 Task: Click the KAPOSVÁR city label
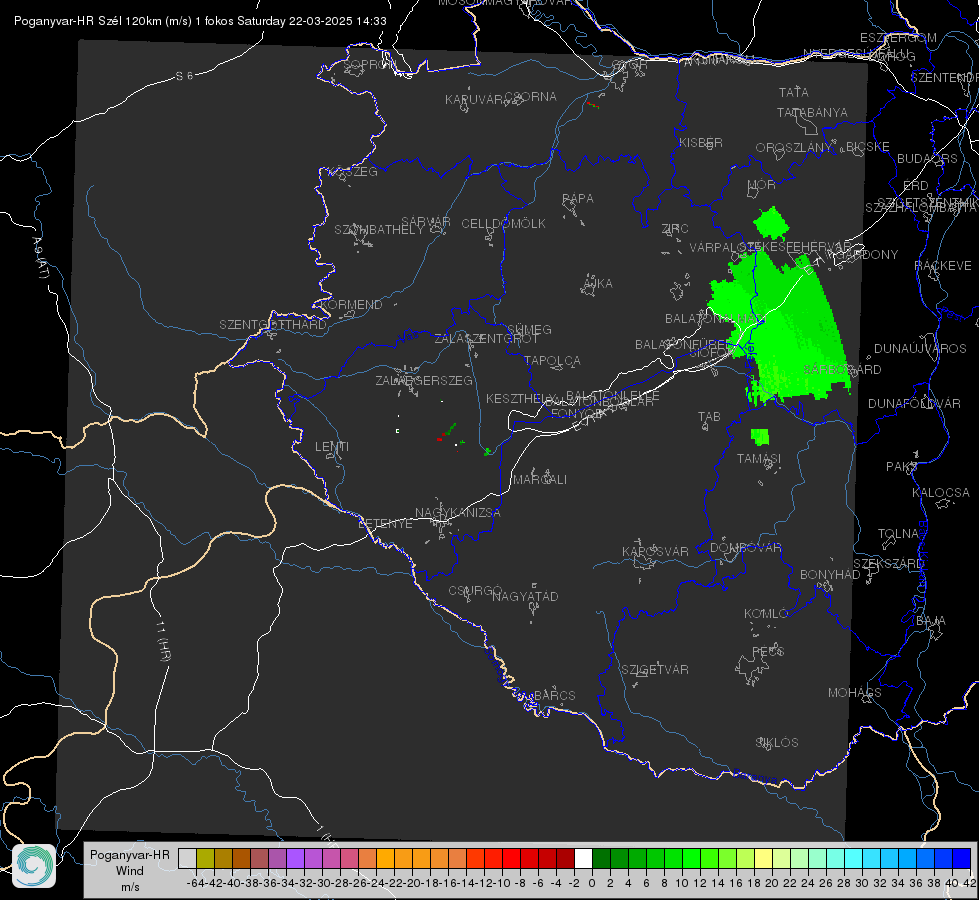pyautogui.click(x=655, y=551)
